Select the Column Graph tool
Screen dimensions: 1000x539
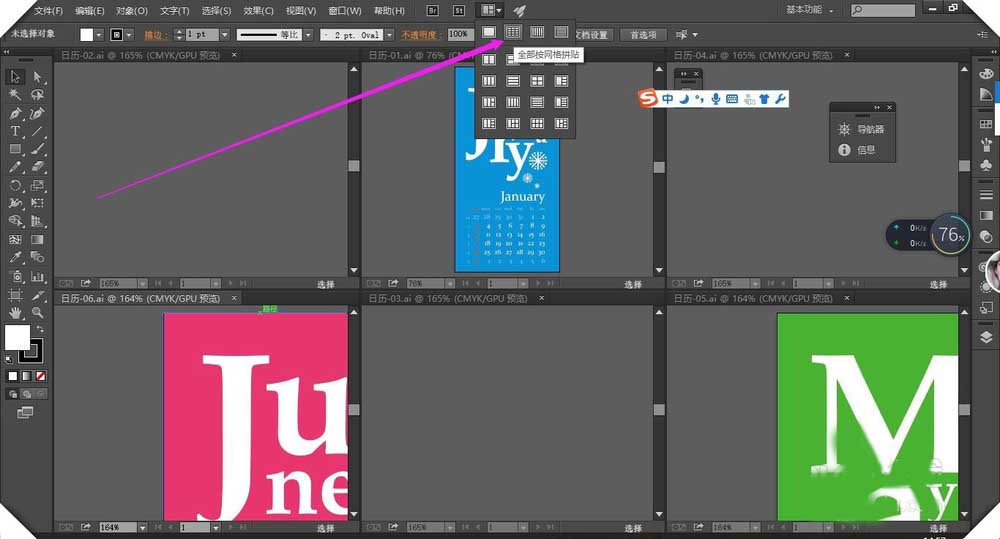(37, 276)
